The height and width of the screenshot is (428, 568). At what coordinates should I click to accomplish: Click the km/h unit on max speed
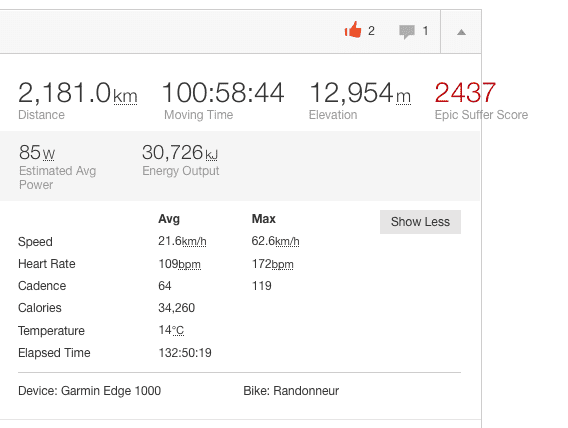coord(287,241)
